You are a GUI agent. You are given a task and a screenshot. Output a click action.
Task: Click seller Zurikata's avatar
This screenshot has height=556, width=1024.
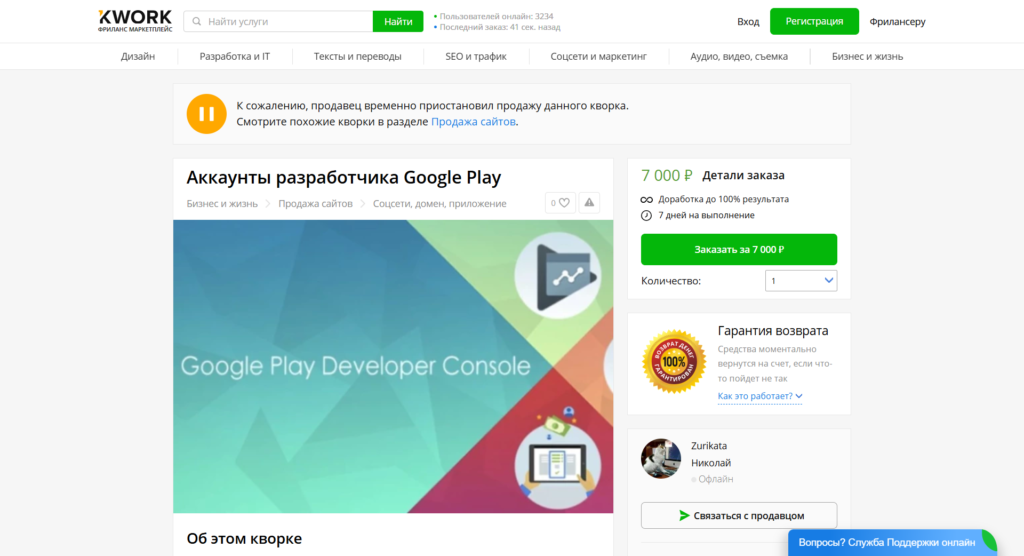click(661, 459)
